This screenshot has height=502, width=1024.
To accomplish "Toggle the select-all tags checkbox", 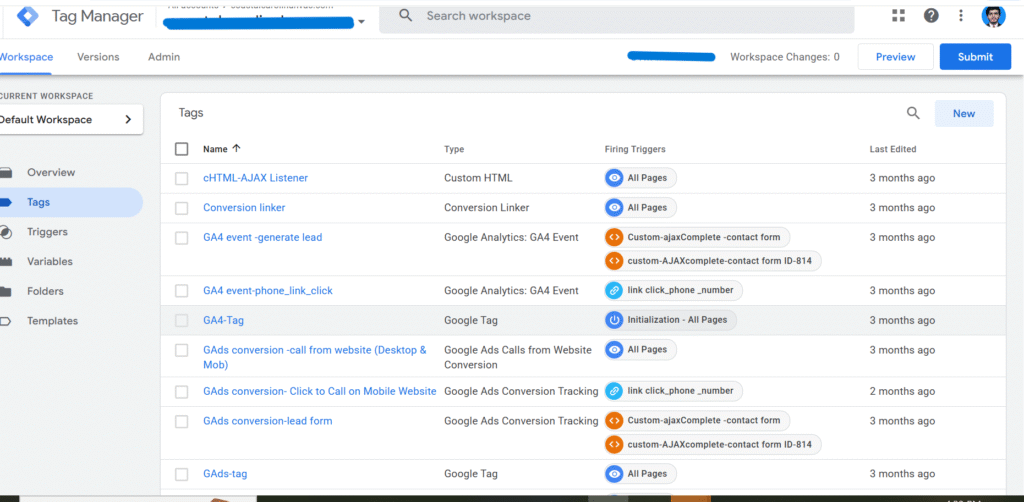I will point(182,149).
